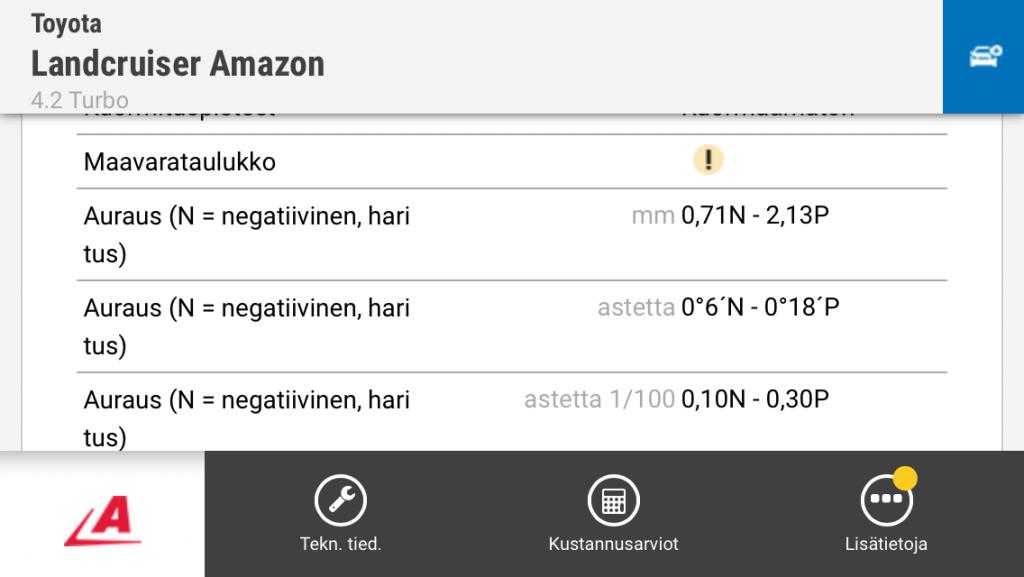Image resolution: width=1024 pixels, height=577 pixels.
Task: Tap the yellow notification dot on Lisätietoja
Action: [x=905, y=478]
